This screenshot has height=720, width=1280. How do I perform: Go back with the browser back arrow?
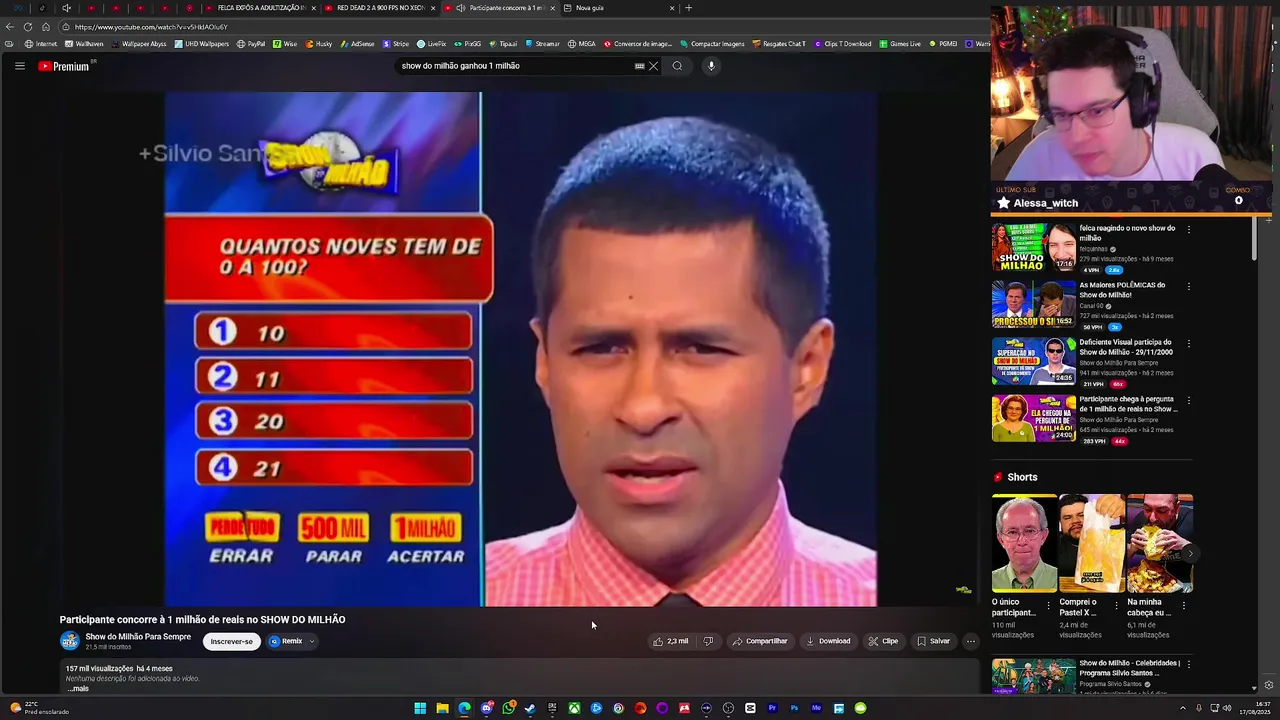[x=10, y=27]
